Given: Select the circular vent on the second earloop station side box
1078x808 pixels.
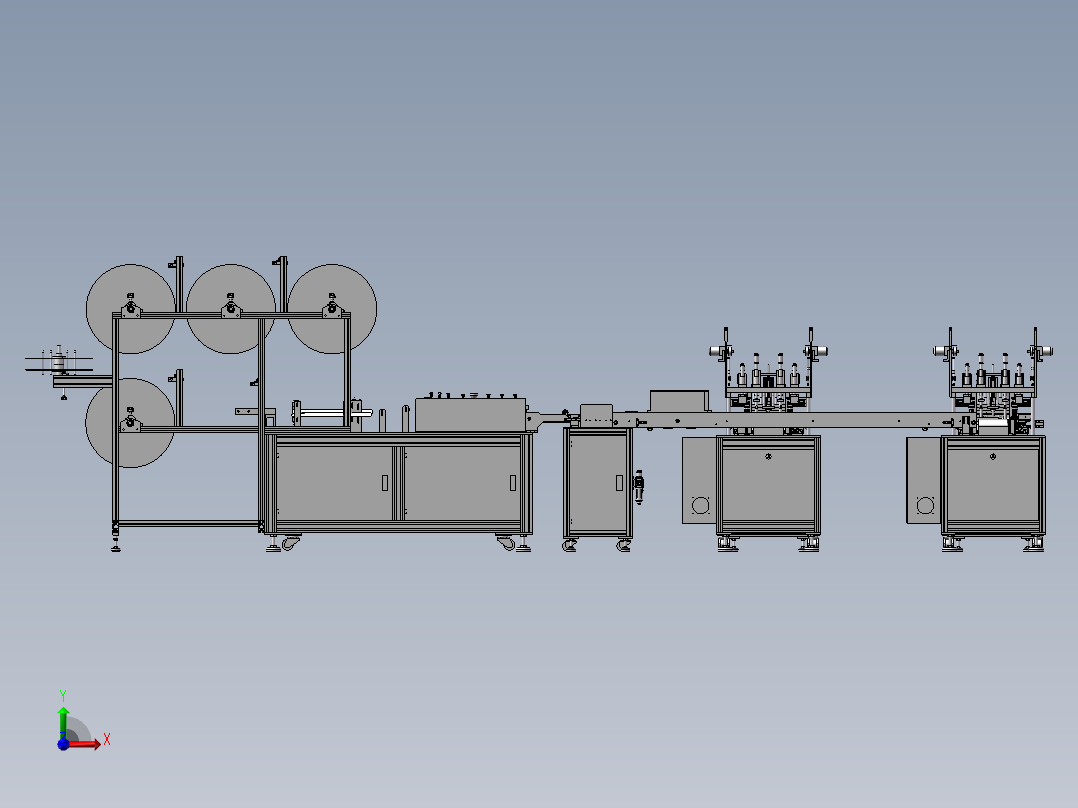Looking at the screenshot, I should click(x=925, y=506).
